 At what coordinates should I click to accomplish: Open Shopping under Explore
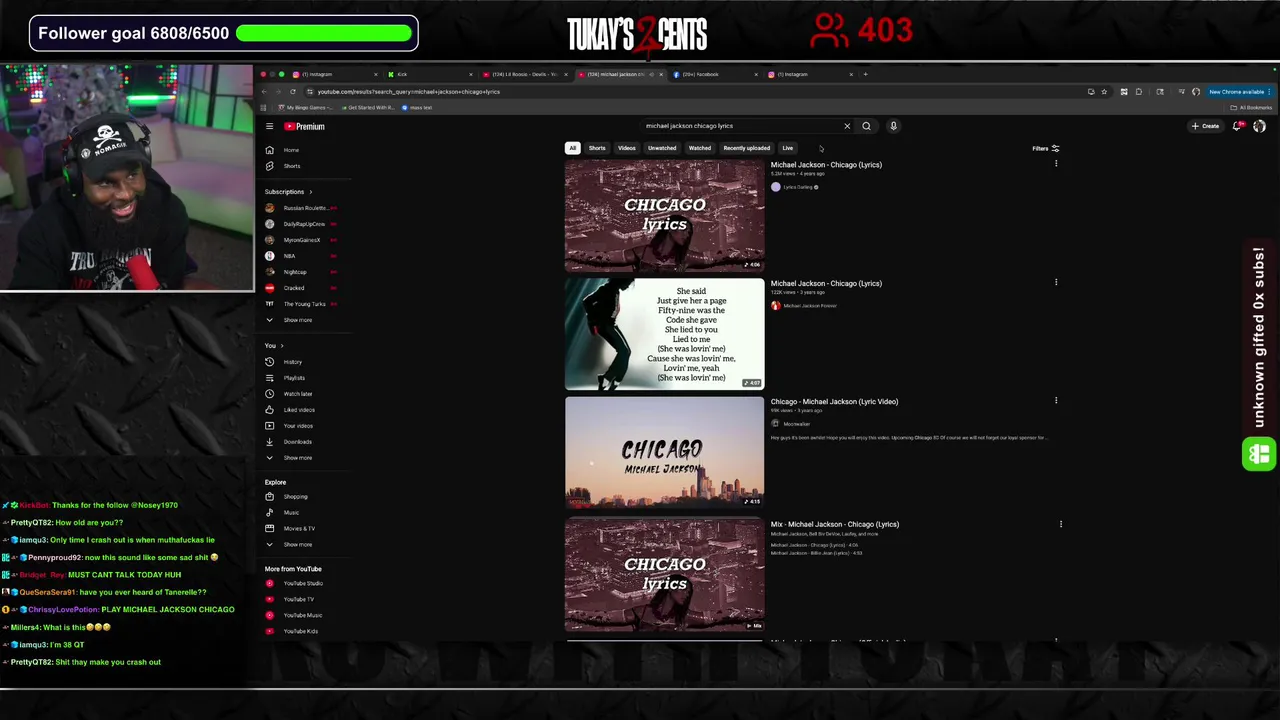[x=295, y=497]
